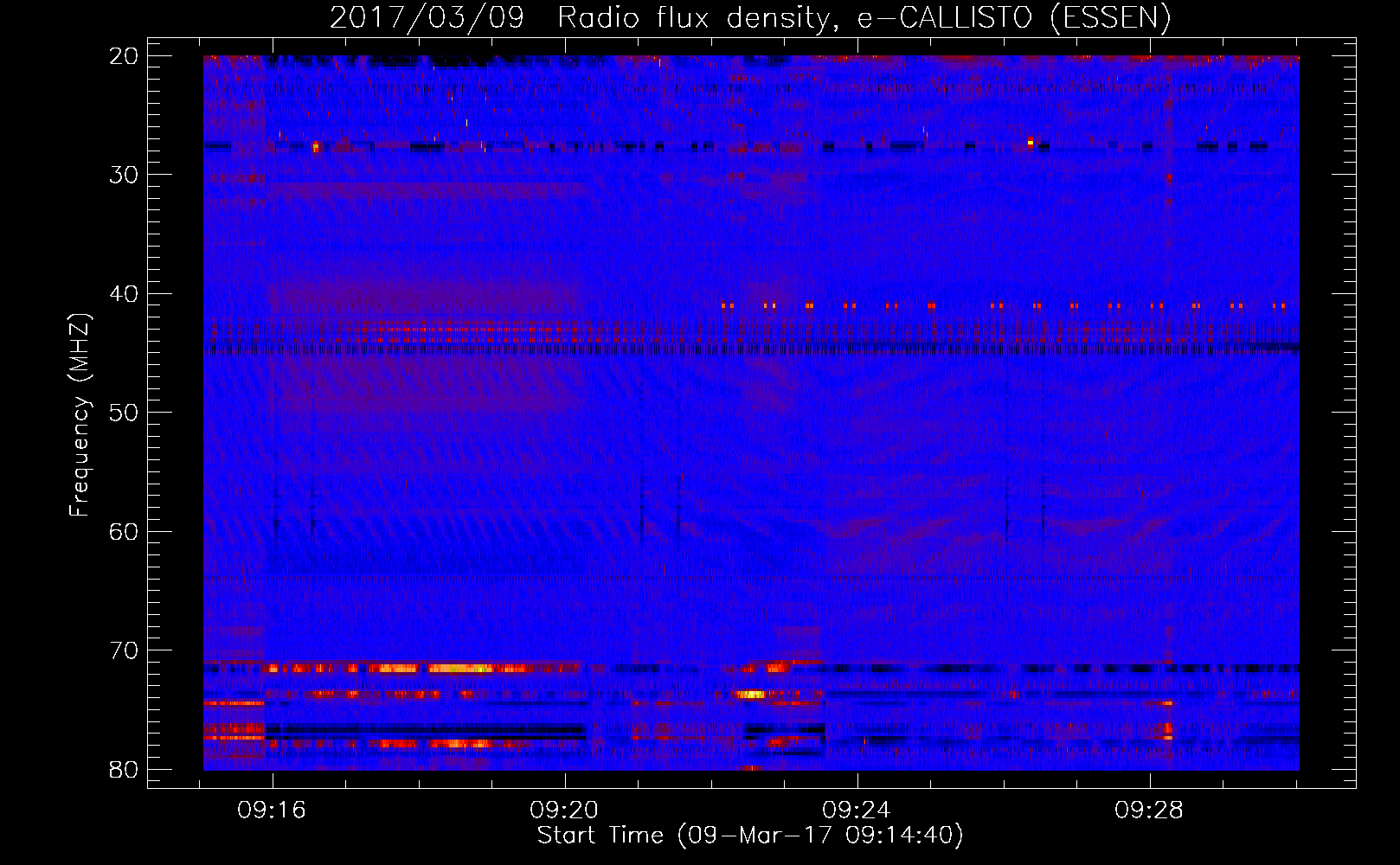This screenshot has width=1400, height=865.
Task: Click the 40 MHz frequency tick label
Action: 124,294
